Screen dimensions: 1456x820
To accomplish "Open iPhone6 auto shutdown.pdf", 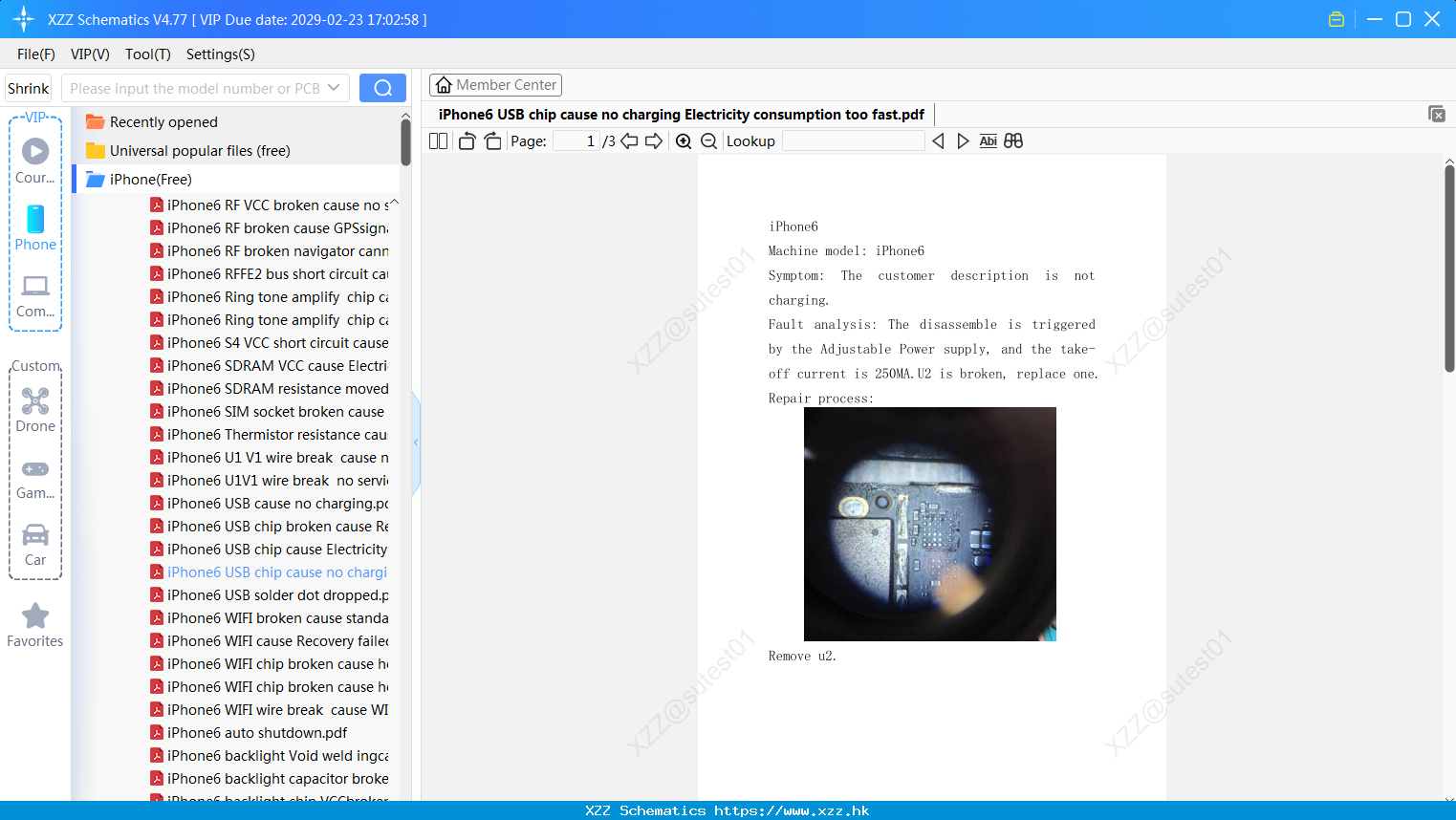I will pyautogui.click(x=250, y=733).
